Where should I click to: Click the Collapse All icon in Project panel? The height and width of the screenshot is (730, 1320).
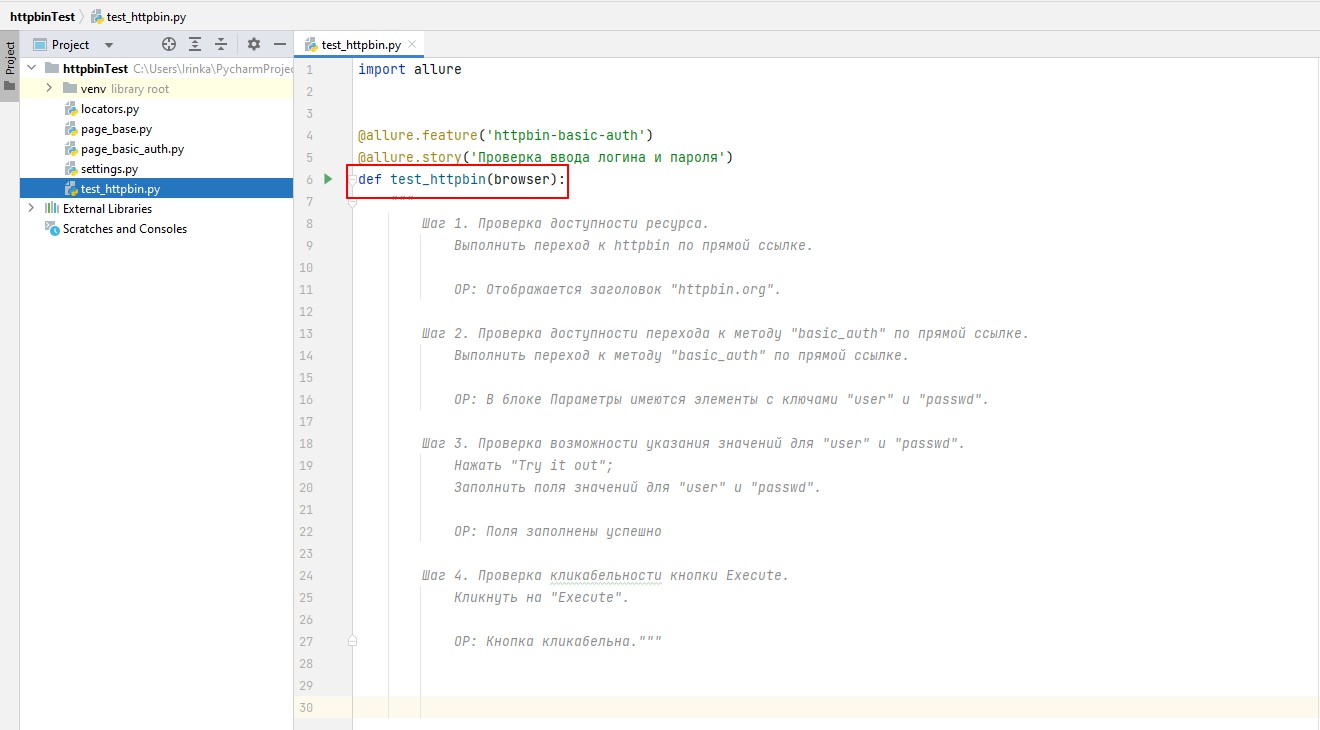(221, 44)
